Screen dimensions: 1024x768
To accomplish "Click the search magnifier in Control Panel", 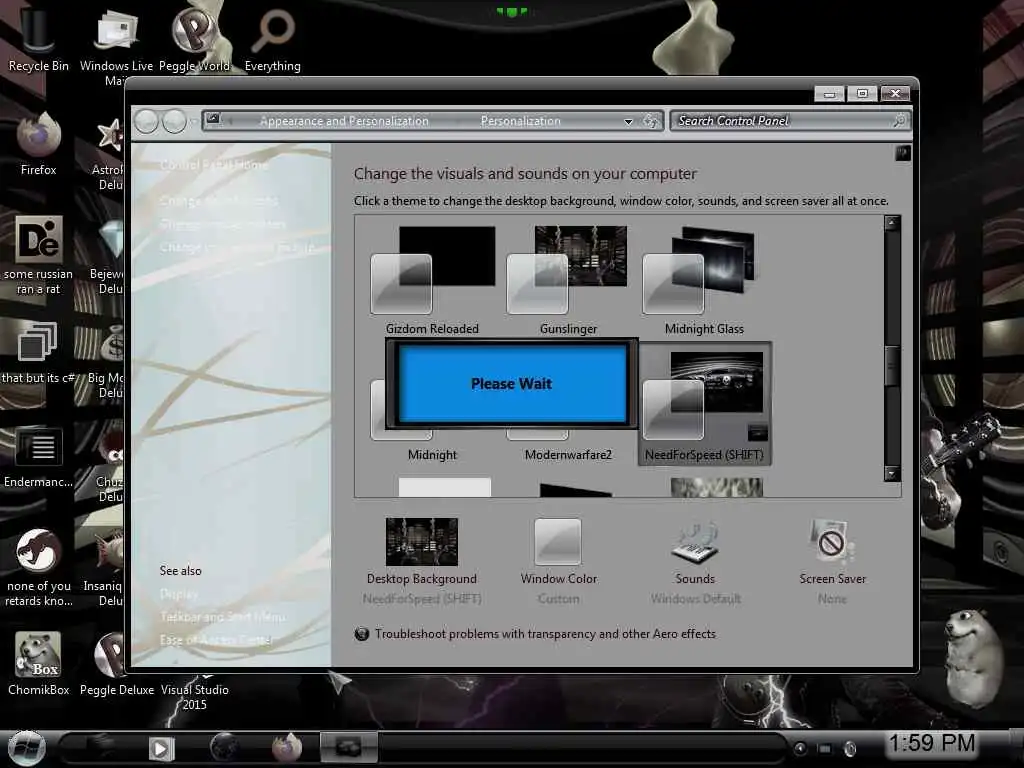I will (x=899, y=121).
